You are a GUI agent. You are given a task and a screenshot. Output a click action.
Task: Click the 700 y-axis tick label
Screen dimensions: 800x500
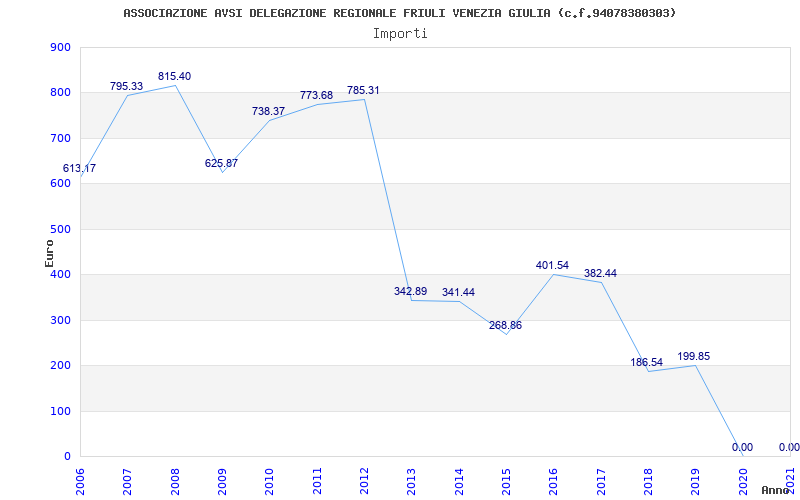60,138
